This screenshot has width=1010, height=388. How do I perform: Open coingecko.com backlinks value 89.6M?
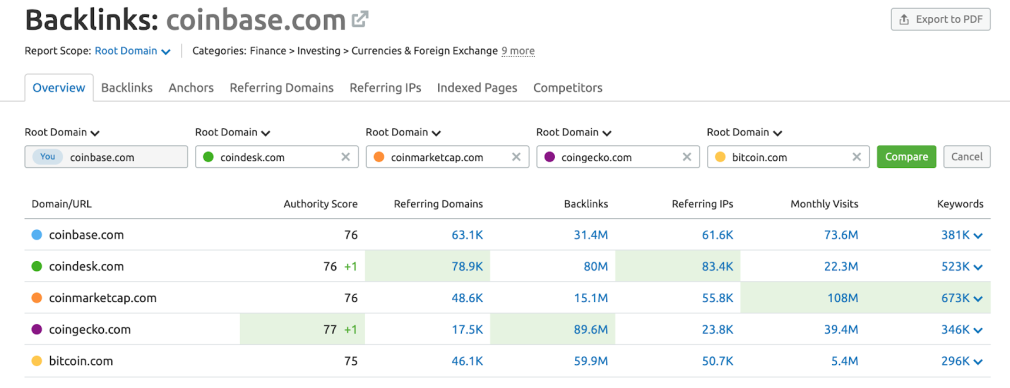[x=591, y=329]
